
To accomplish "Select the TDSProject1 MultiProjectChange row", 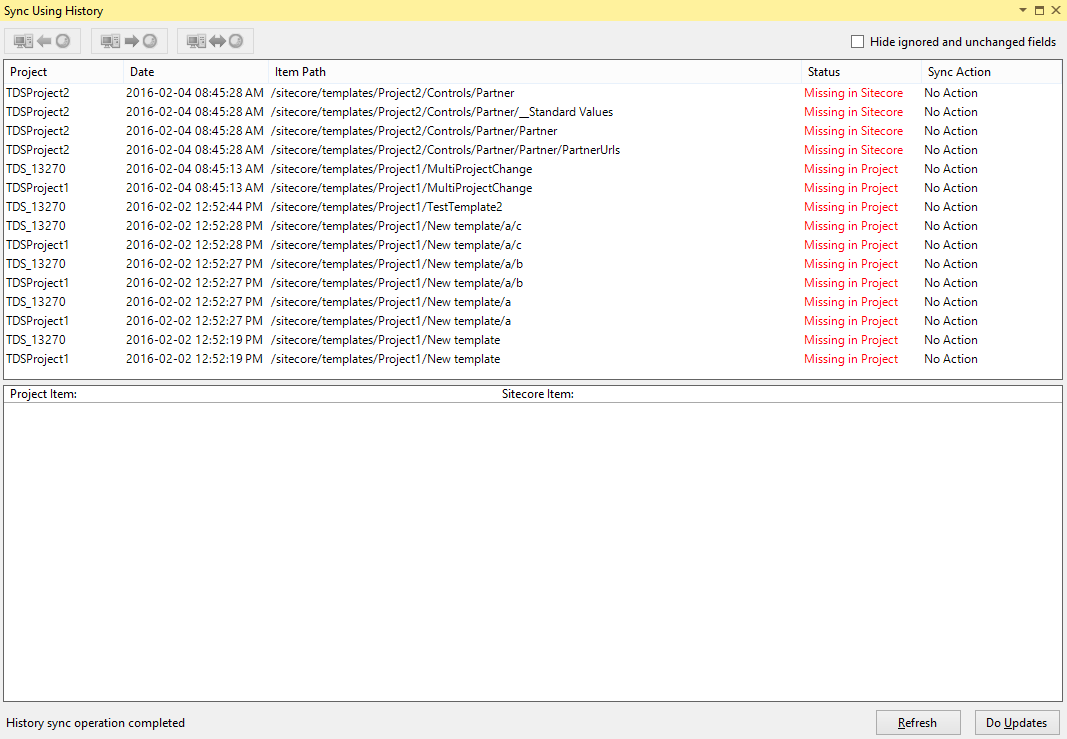I will pos(532,188).
